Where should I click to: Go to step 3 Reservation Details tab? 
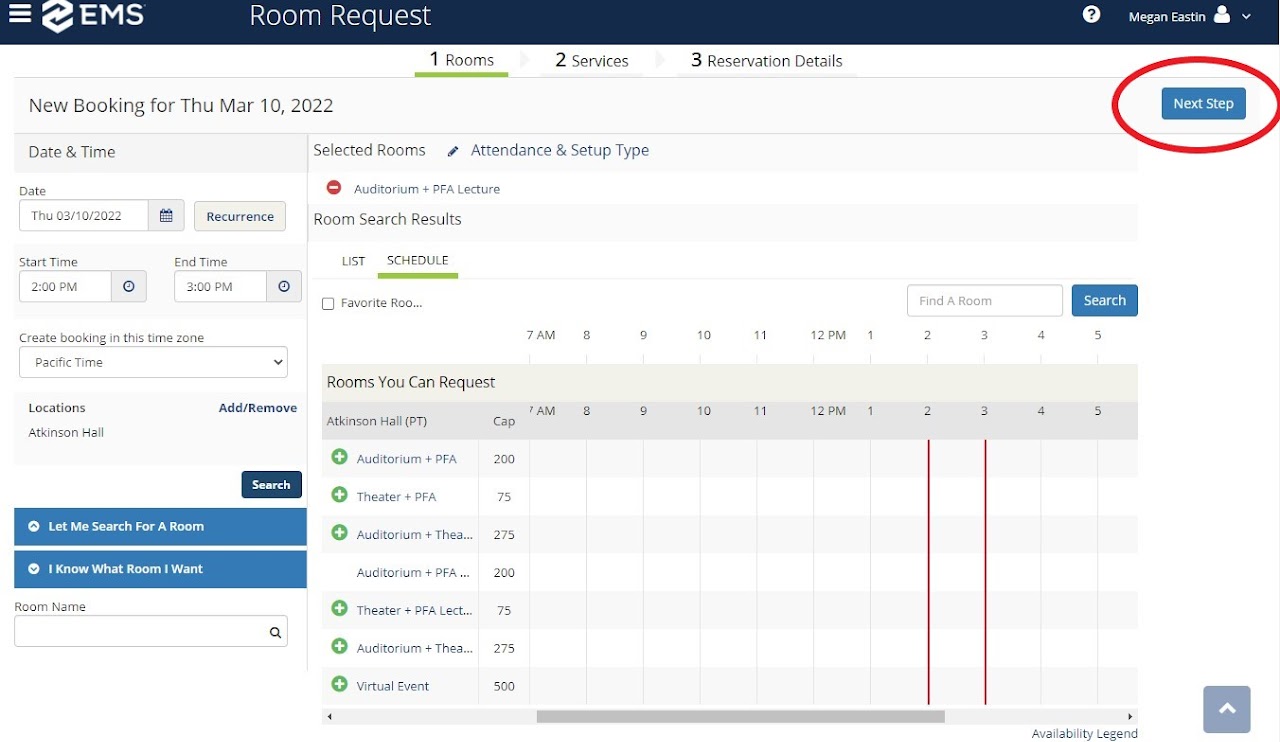[x=767, y=61]
